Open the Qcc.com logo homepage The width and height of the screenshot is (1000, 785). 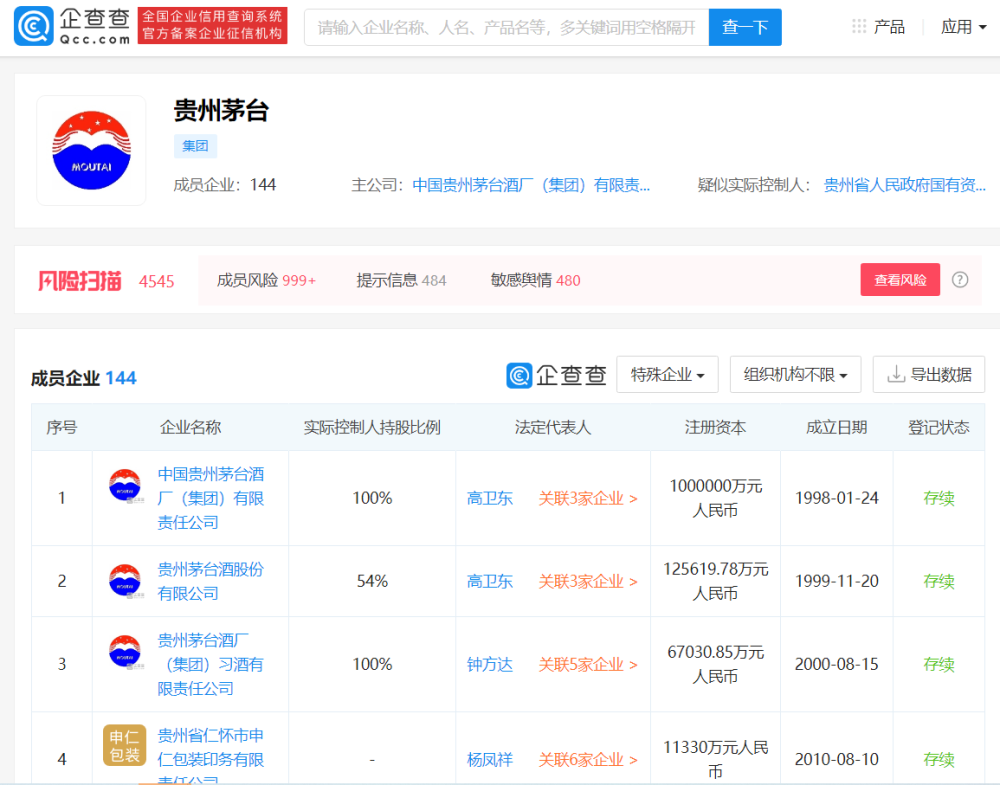click(x=72, y=26)
